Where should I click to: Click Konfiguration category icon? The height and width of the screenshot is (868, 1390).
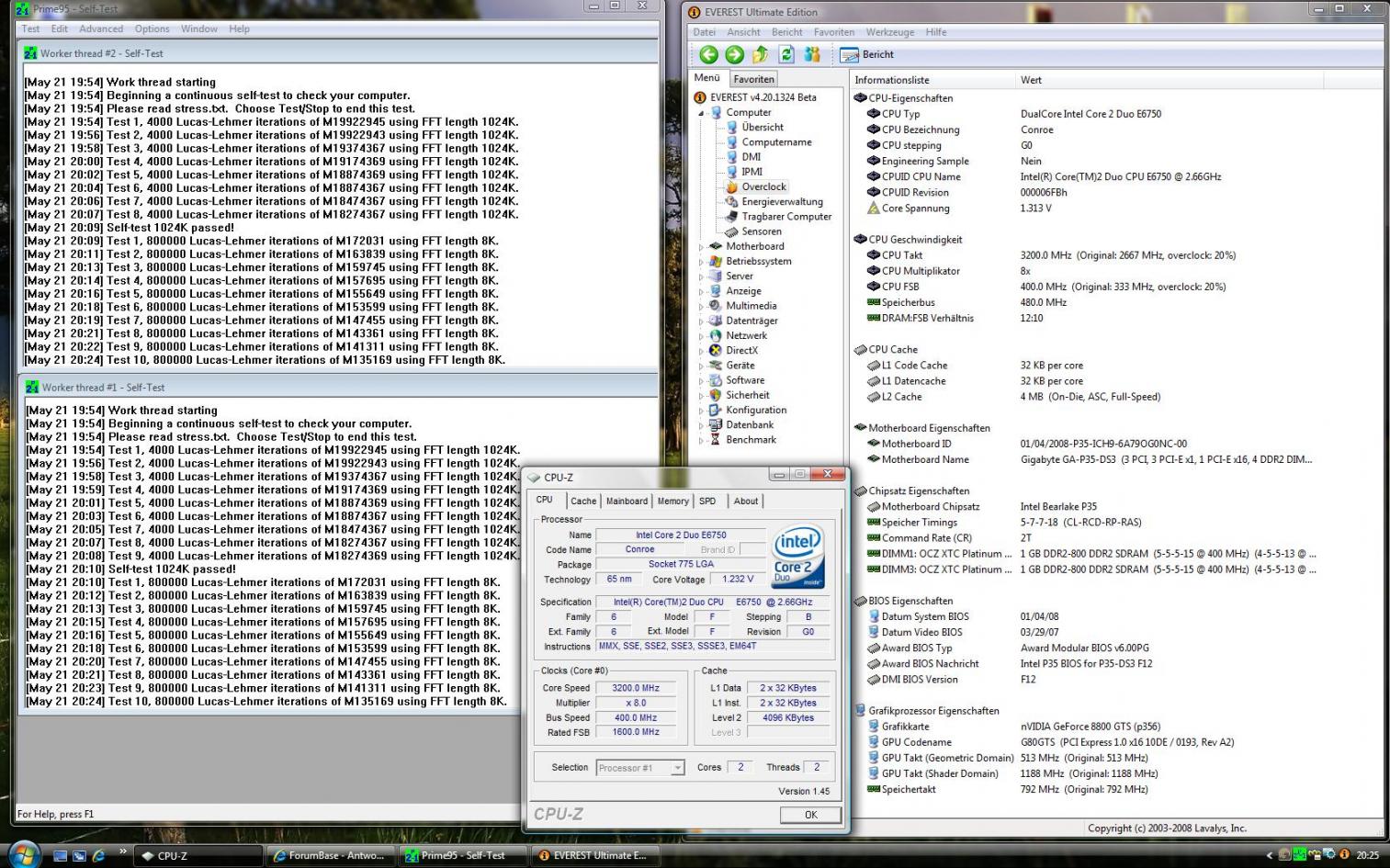coord(716,410)
